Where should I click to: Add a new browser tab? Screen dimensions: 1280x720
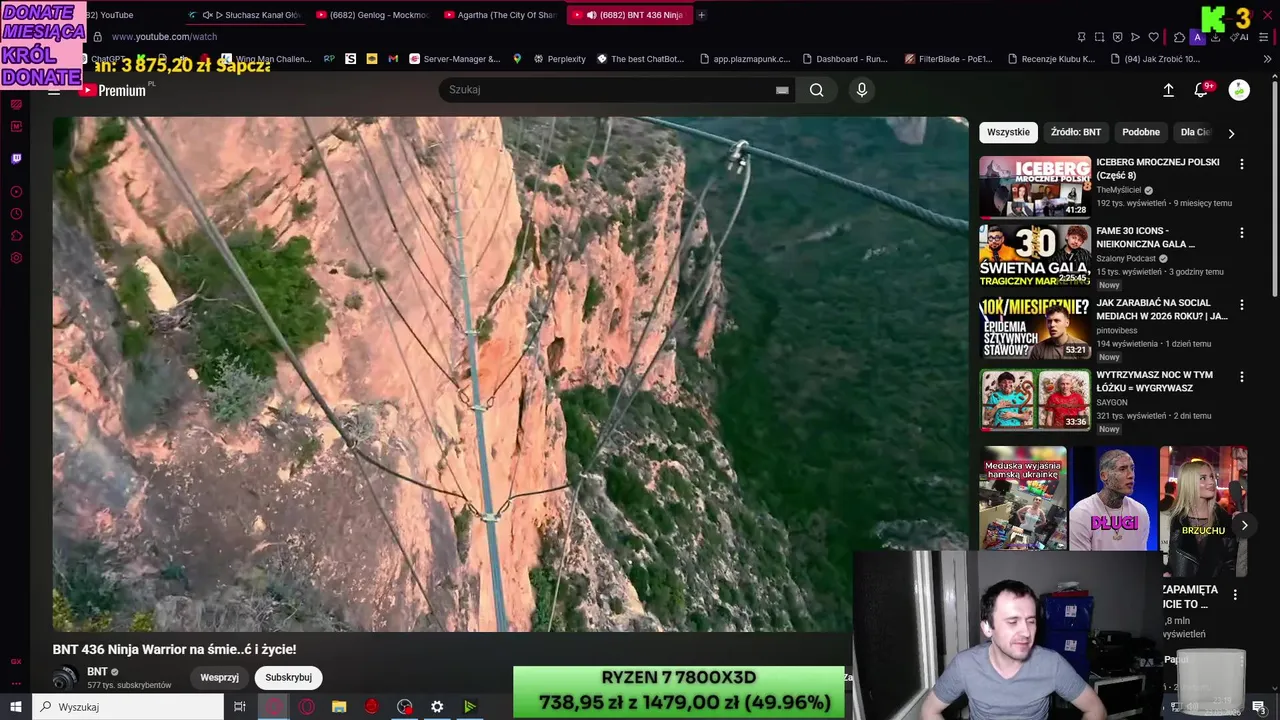click(x=701, y=15)
